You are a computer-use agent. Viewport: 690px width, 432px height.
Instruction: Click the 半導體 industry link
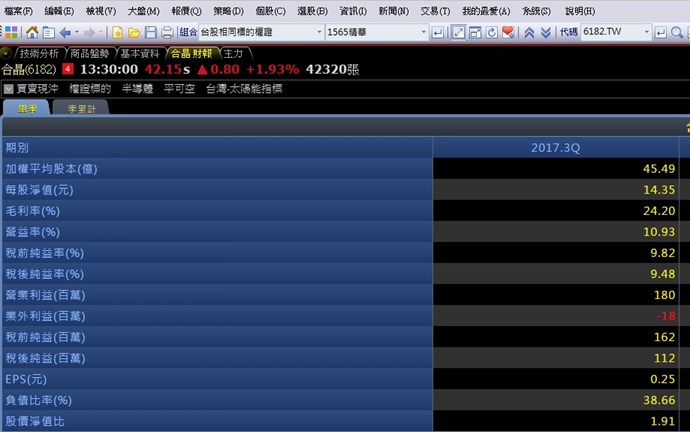(137, 88)
